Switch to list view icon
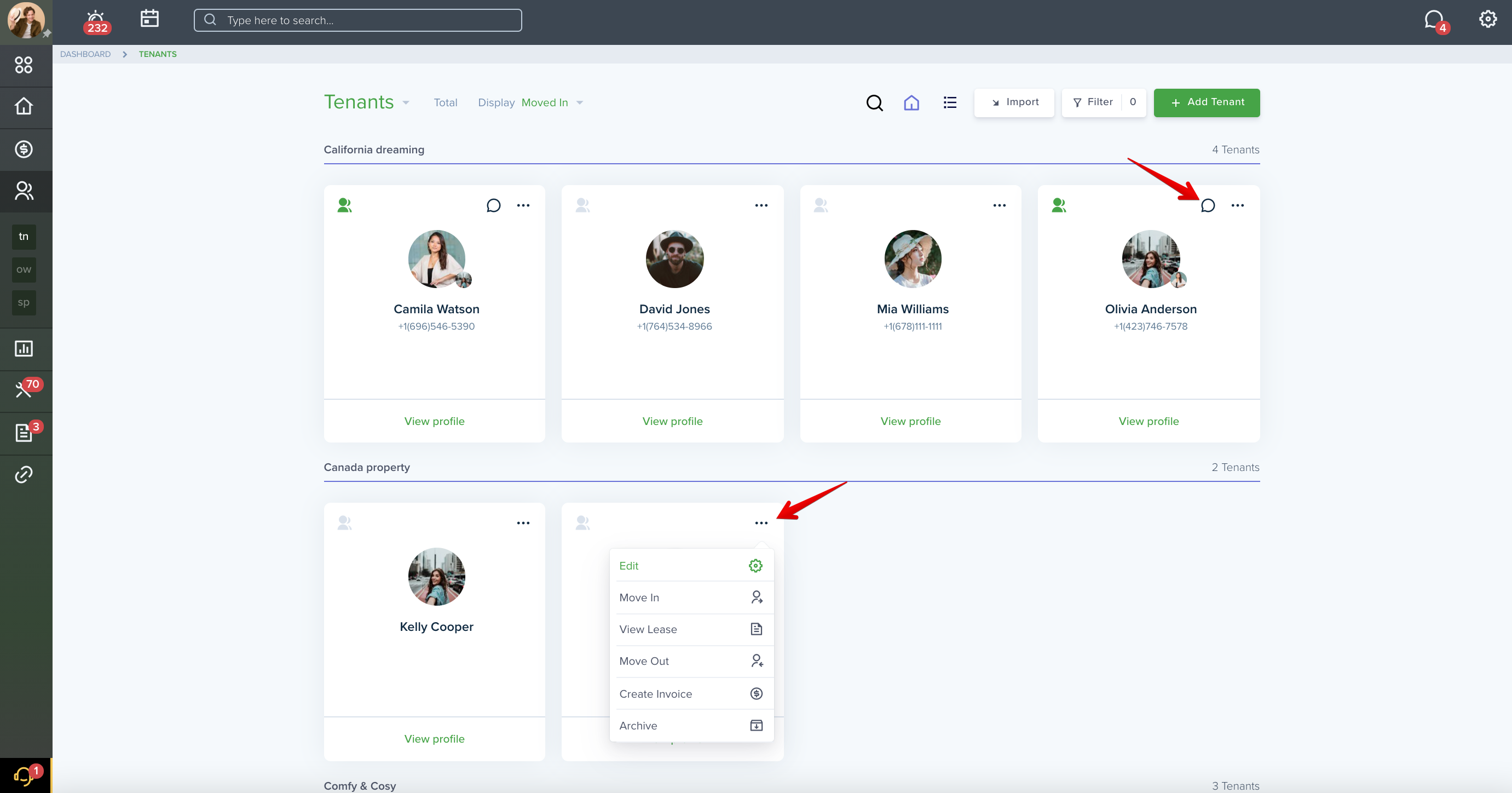Viewport: 1512px width, 793px height. point(950,103)
